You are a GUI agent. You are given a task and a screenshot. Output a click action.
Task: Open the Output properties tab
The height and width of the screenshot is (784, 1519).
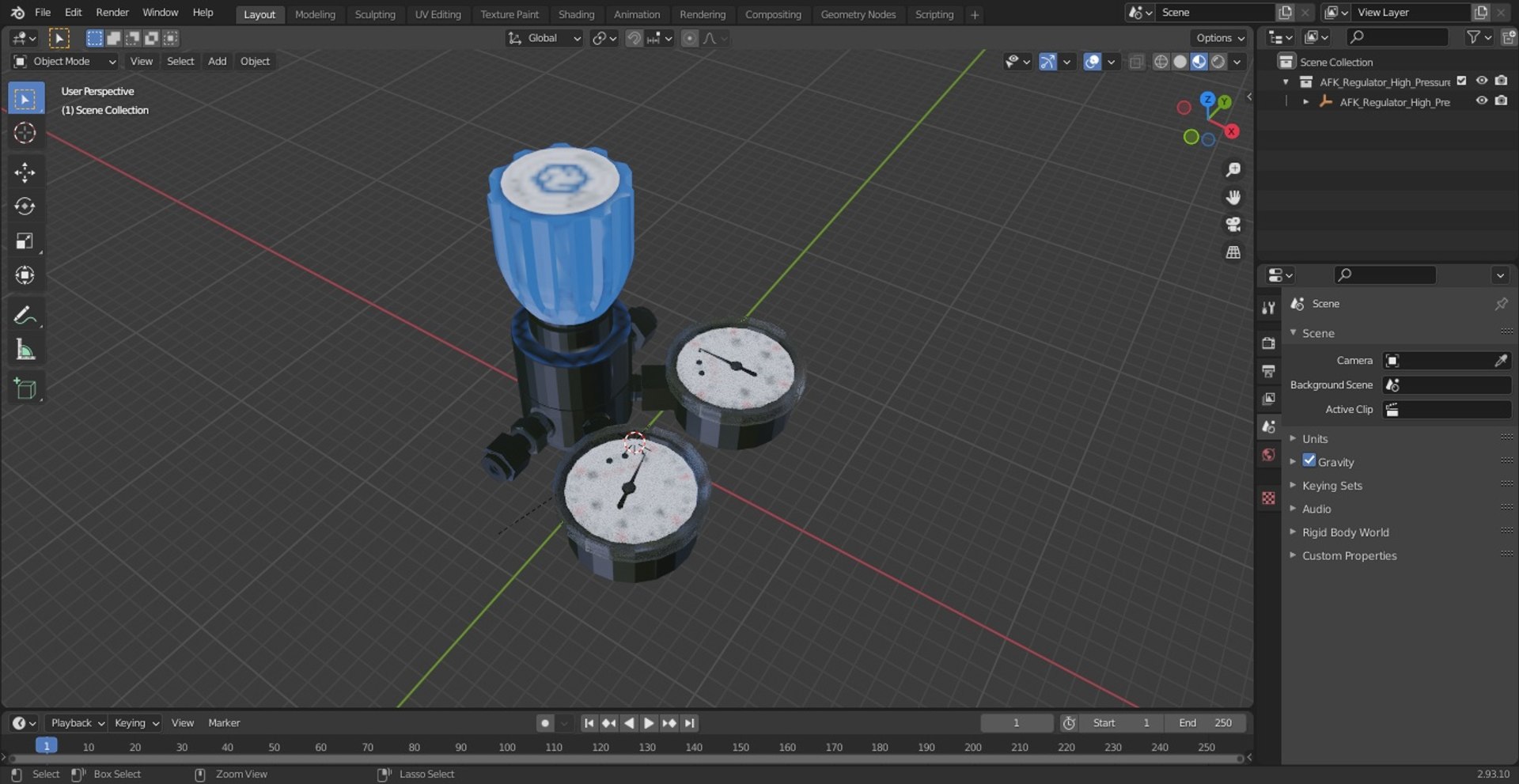click(1268, 370)
